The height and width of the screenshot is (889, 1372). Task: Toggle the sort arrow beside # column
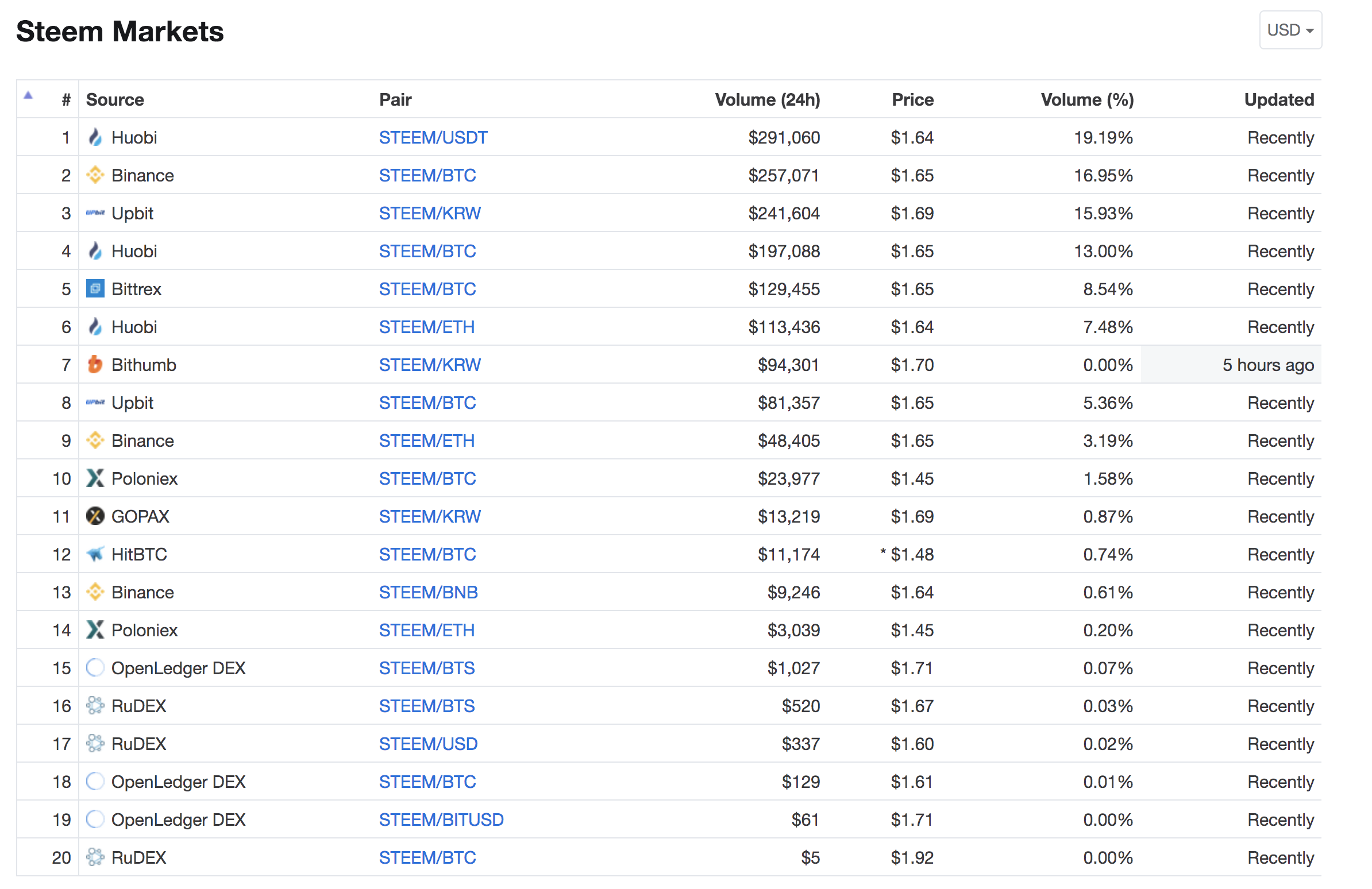(x=28, y=96)
